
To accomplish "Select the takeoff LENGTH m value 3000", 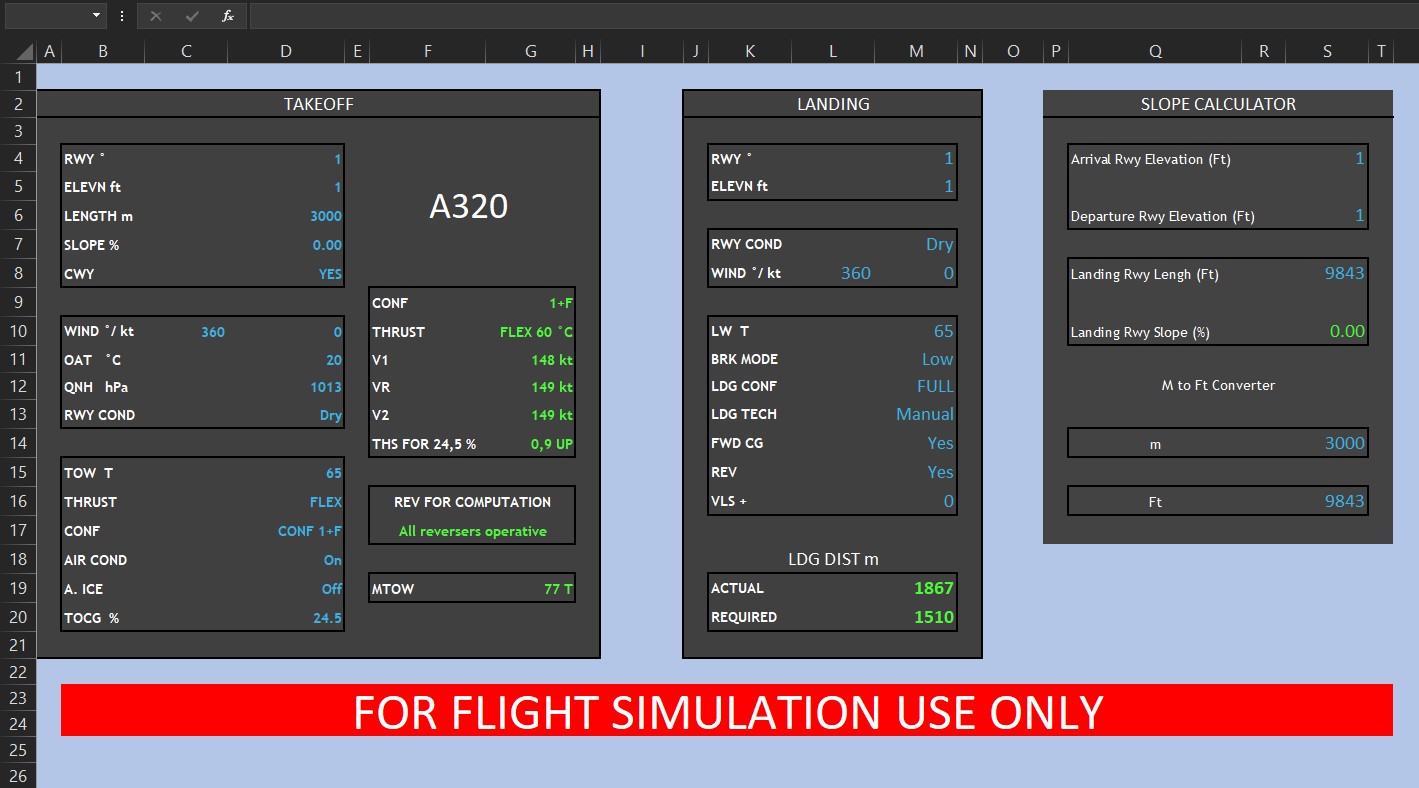I will pos(326,216).
